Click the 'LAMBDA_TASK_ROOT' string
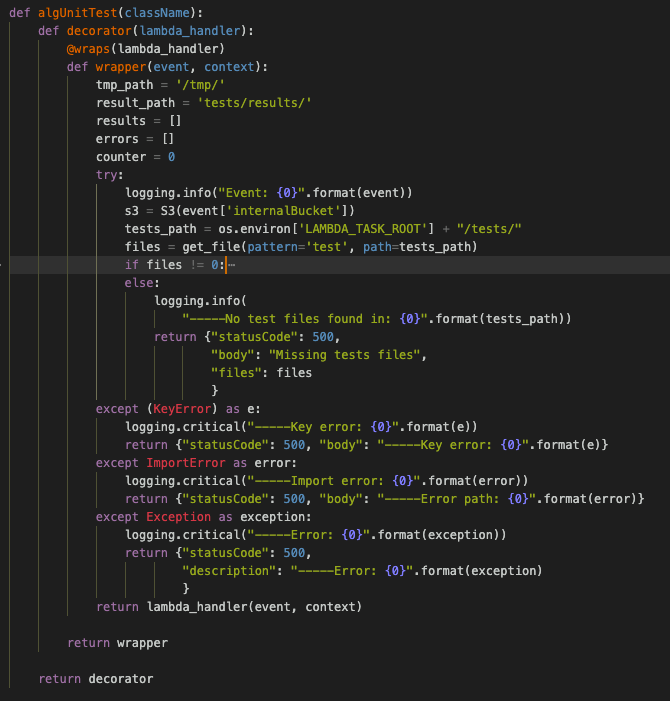Image resolution: width=670 pixels, height=701 pixels. click(x=363, y=229)
